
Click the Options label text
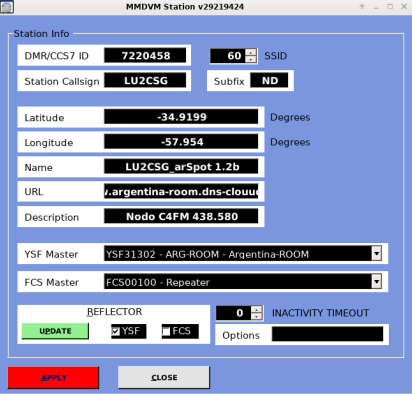click(241, 335)
